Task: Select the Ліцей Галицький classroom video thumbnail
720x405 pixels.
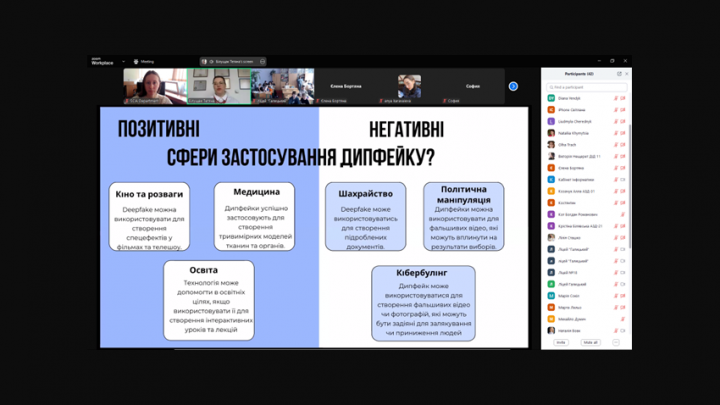Action: pos(283,86)
